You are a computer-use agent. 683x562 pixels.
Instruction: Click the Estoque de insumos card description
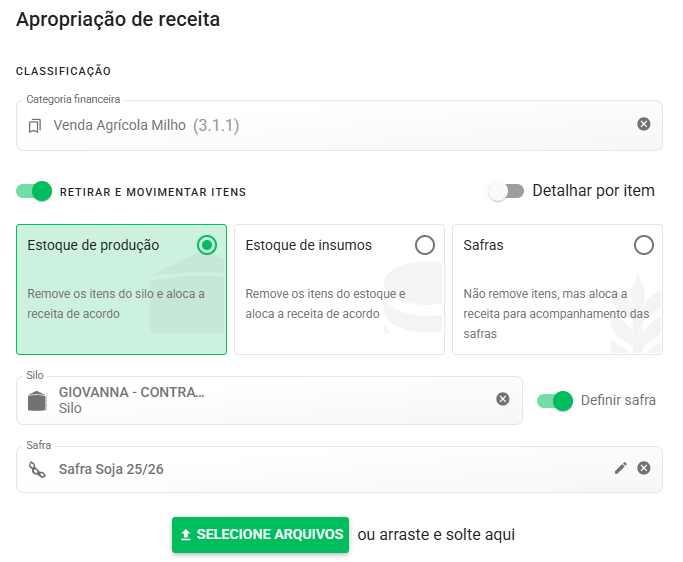(326, 304)
